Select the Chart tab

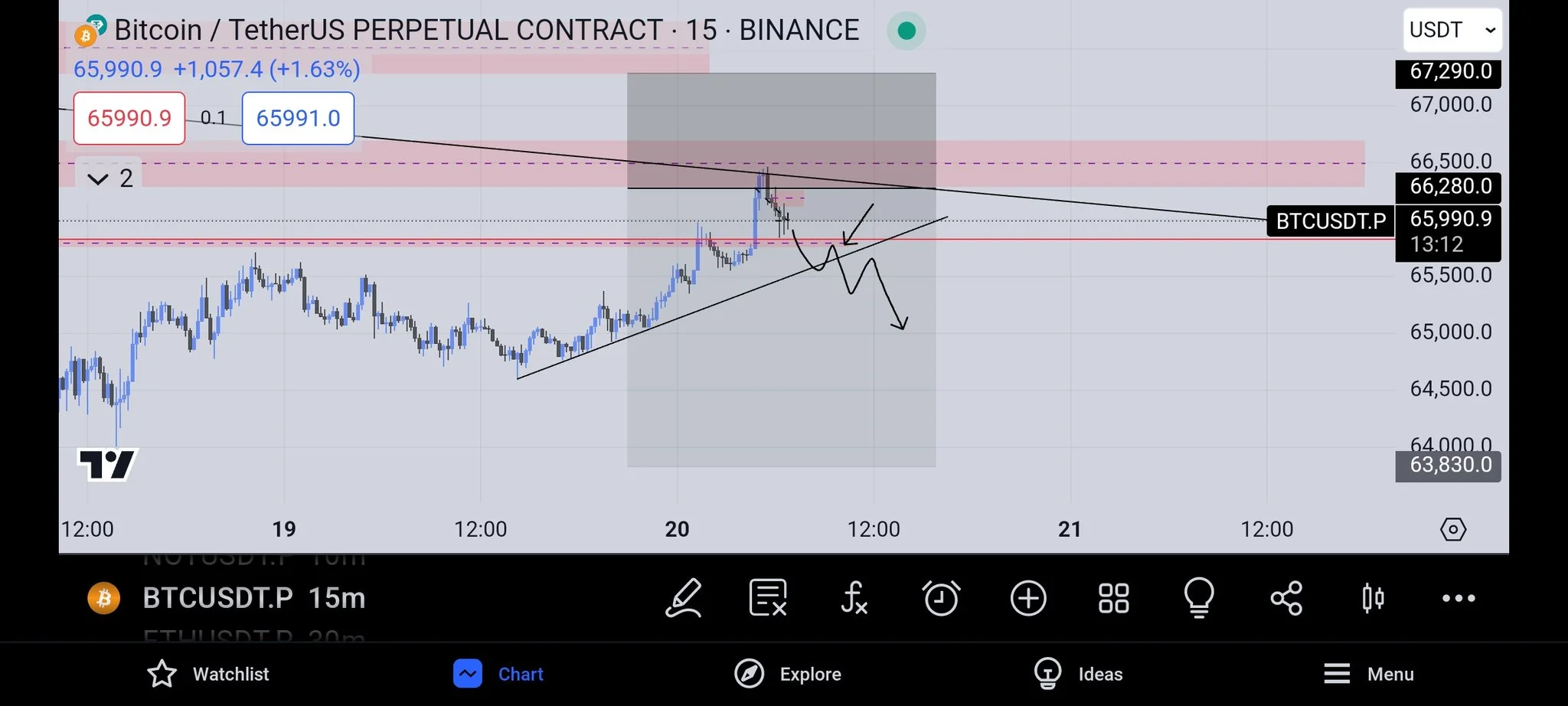(498, 674)
